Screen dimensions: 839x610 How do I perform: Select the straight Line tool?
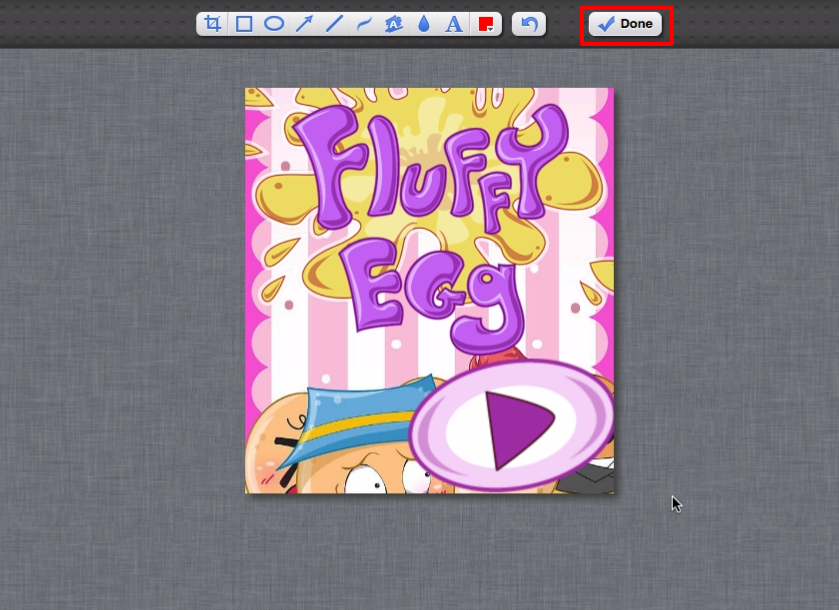334,24
